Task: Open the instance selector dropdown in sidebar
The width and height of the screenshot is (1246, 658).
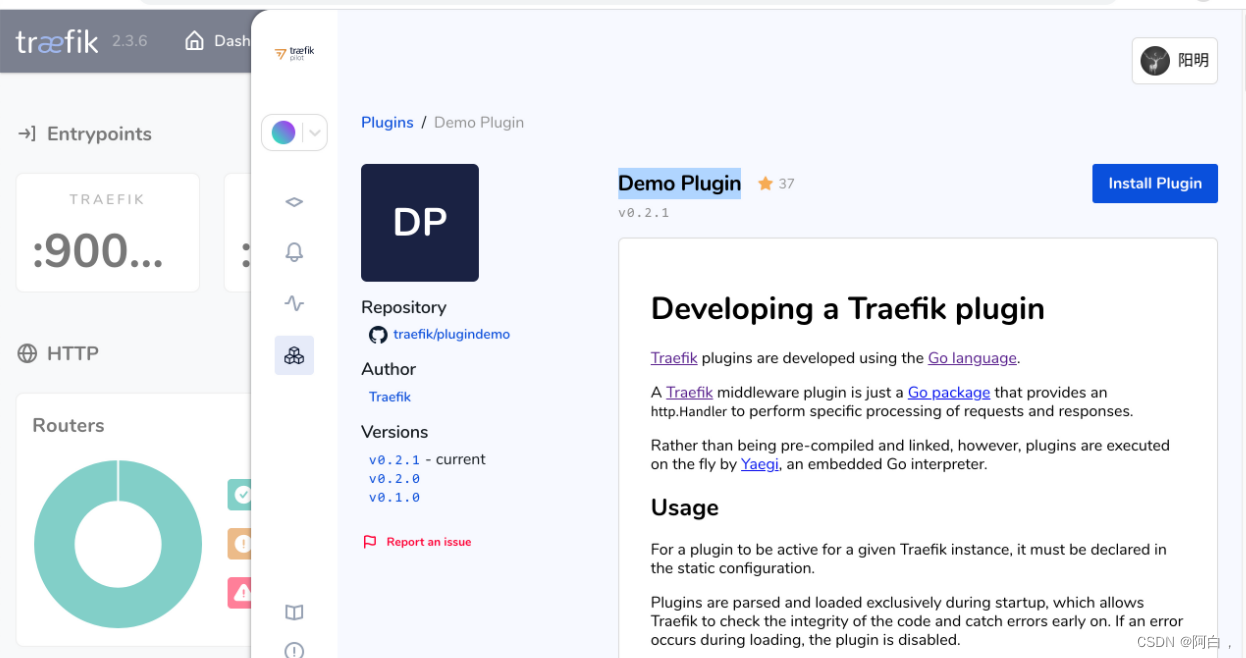Action: [x=294, y=132]
